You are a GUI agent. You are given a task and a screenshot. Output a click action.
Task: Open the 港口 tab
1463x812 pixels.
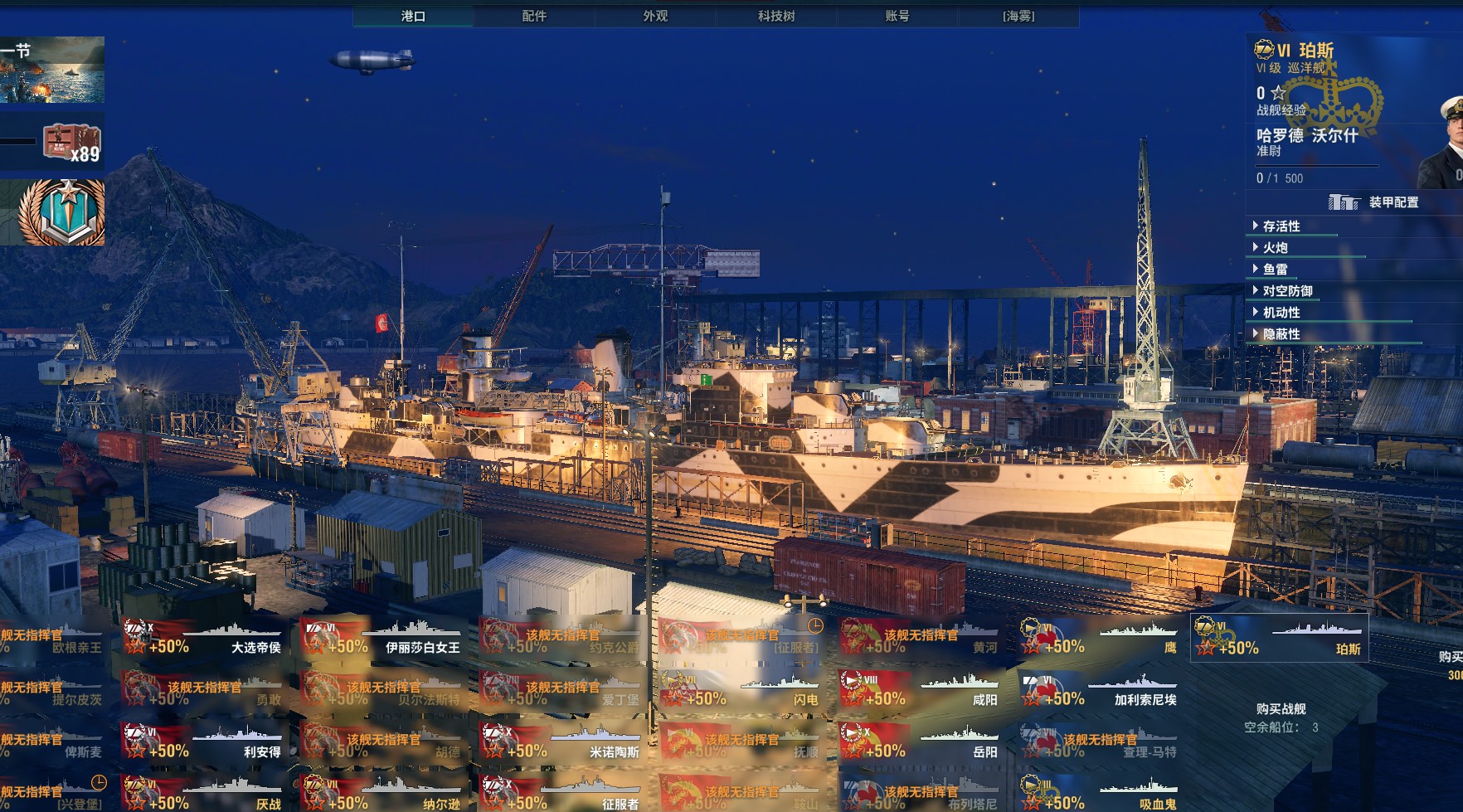point(413,16)
